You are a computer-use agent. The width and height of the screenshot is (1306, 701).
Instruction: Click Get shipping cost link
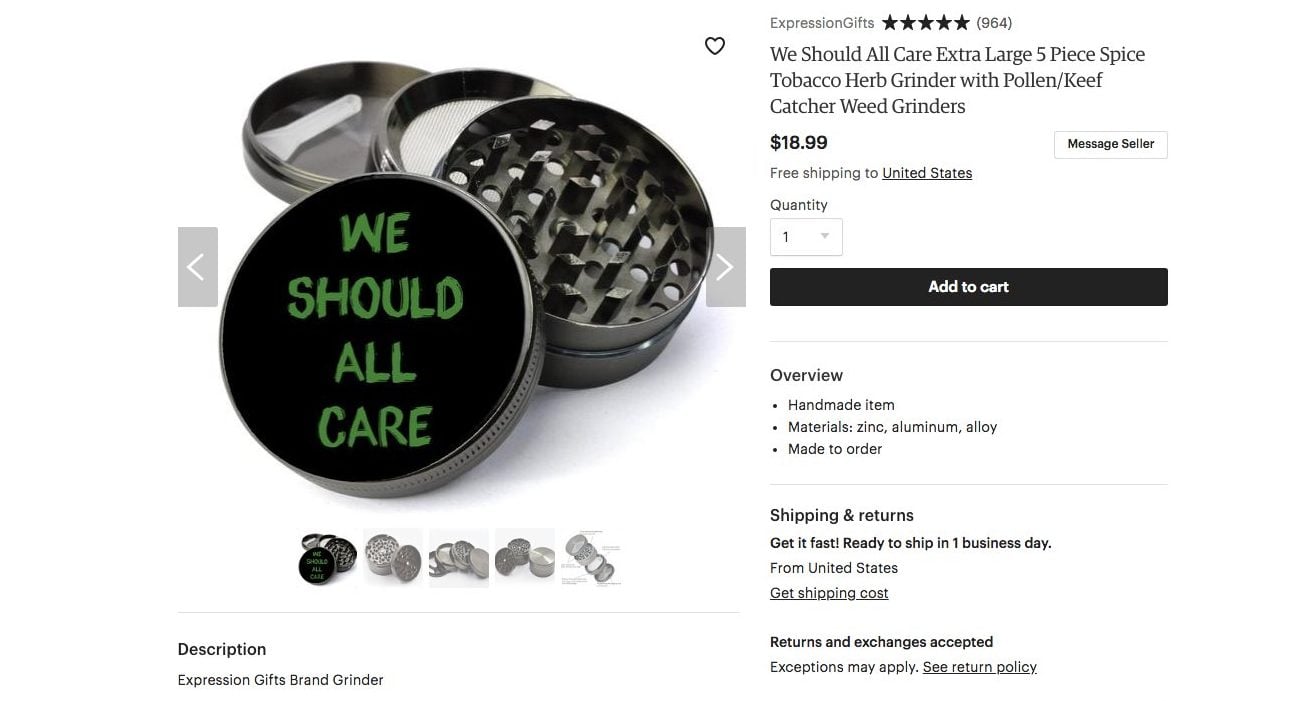(829, 593)
